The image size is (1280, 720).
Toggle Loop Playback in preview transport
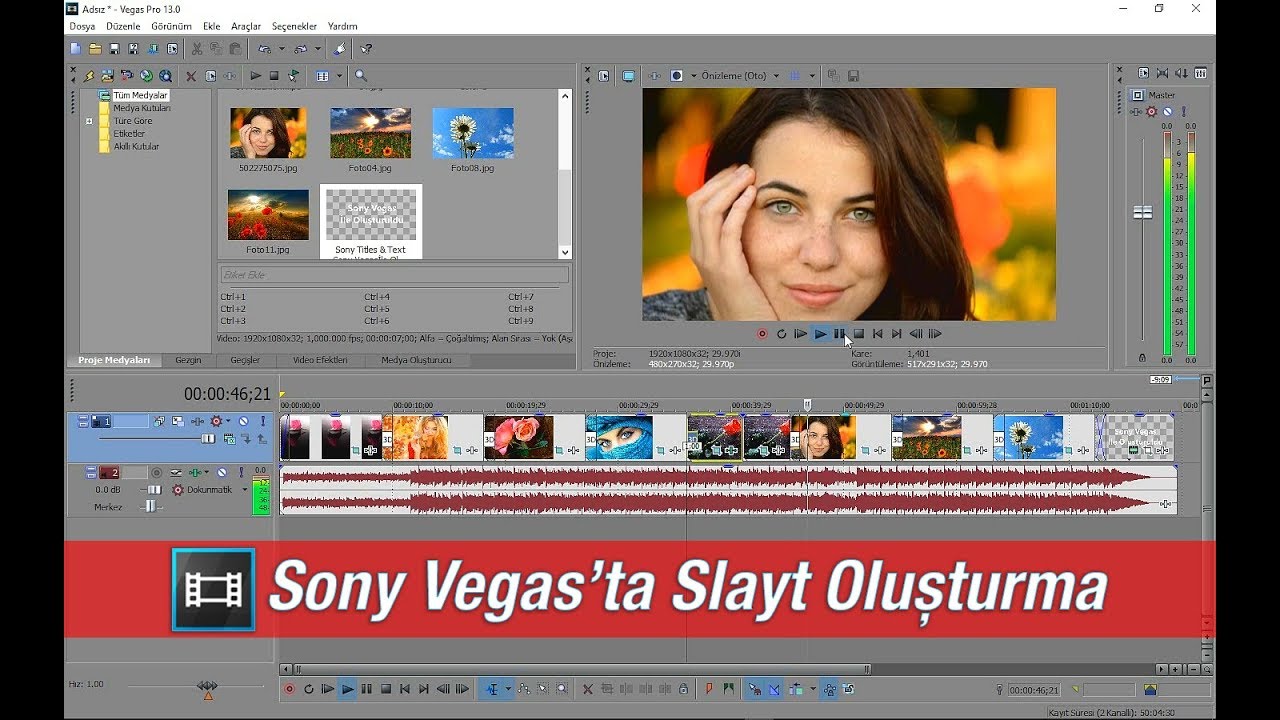click(x=781, y=334)
